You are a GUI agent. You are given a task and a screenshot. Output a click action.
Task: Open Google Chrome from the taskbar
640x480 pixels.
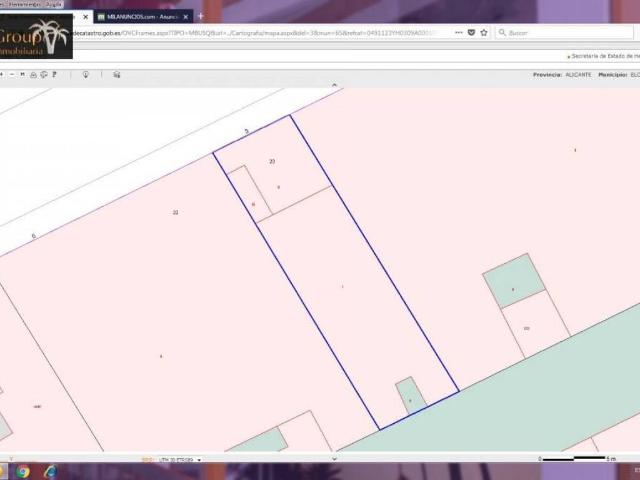click(23, 471)
